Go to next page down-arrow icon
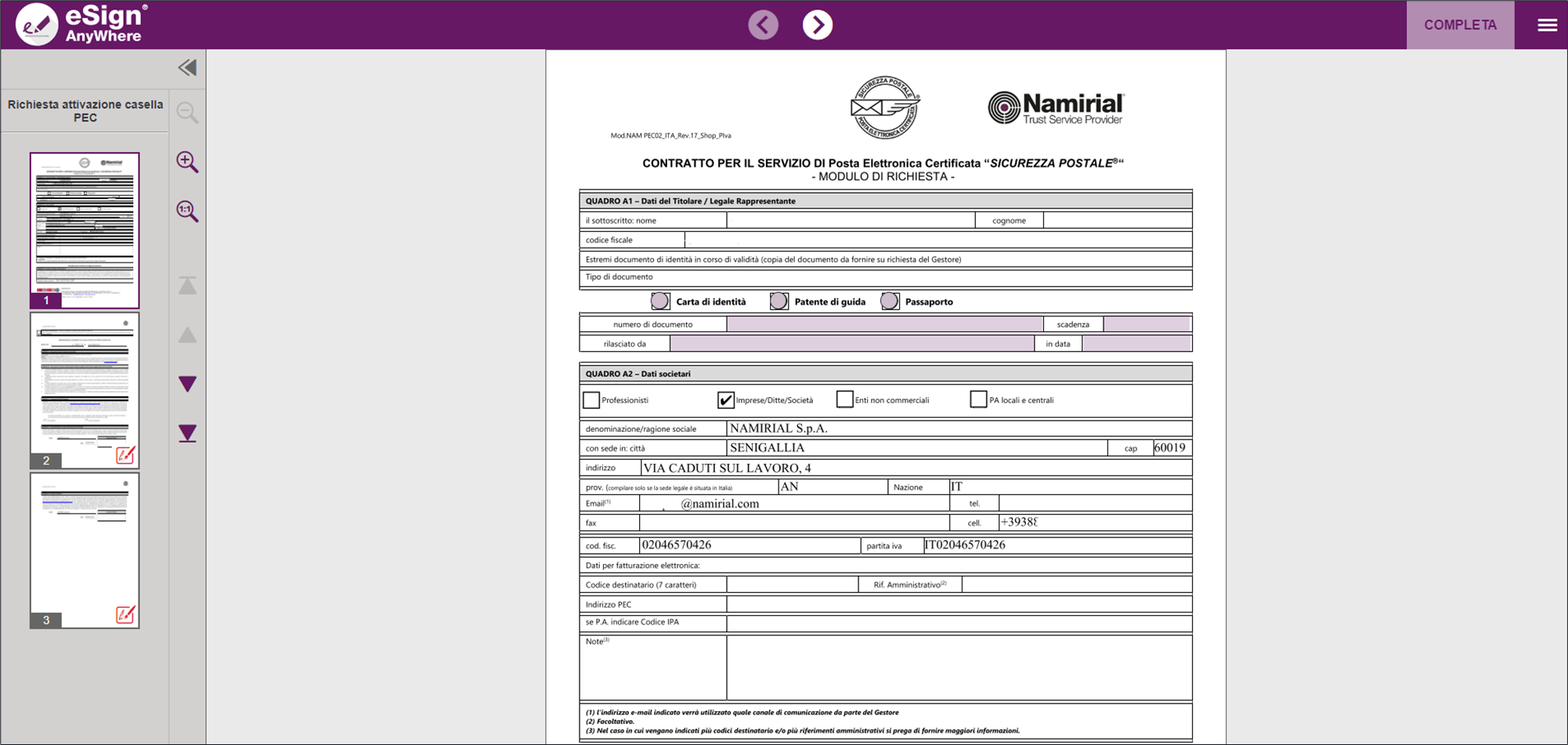The height and width of the screenshot is (745, 1568). [187, 384]
